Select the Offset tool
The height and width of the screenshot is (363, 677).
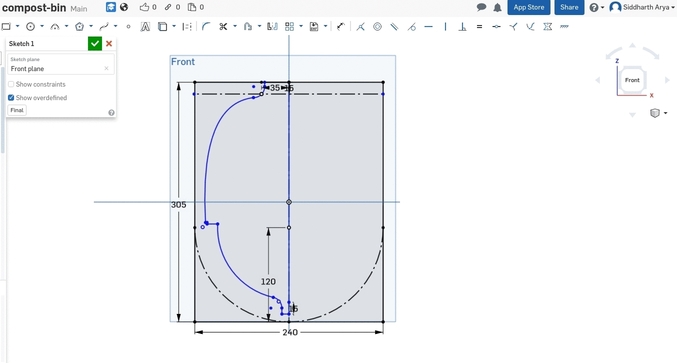(248, 27)
